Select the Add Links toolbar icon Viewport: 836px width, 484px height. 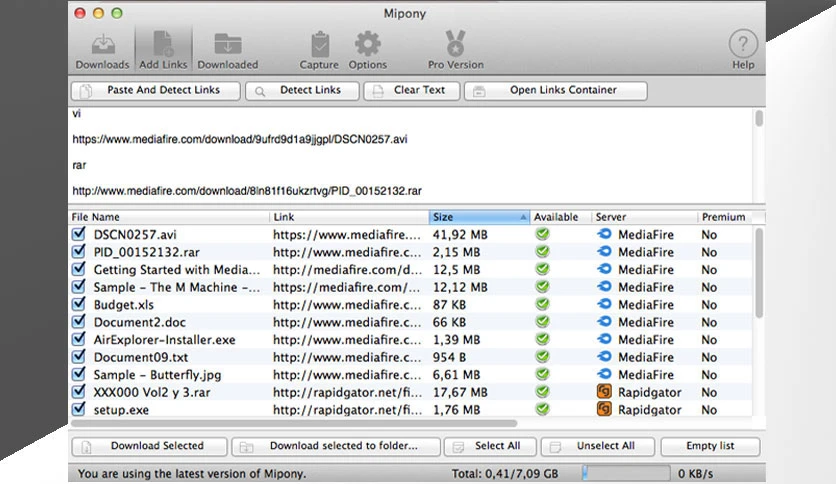point(163,51)
